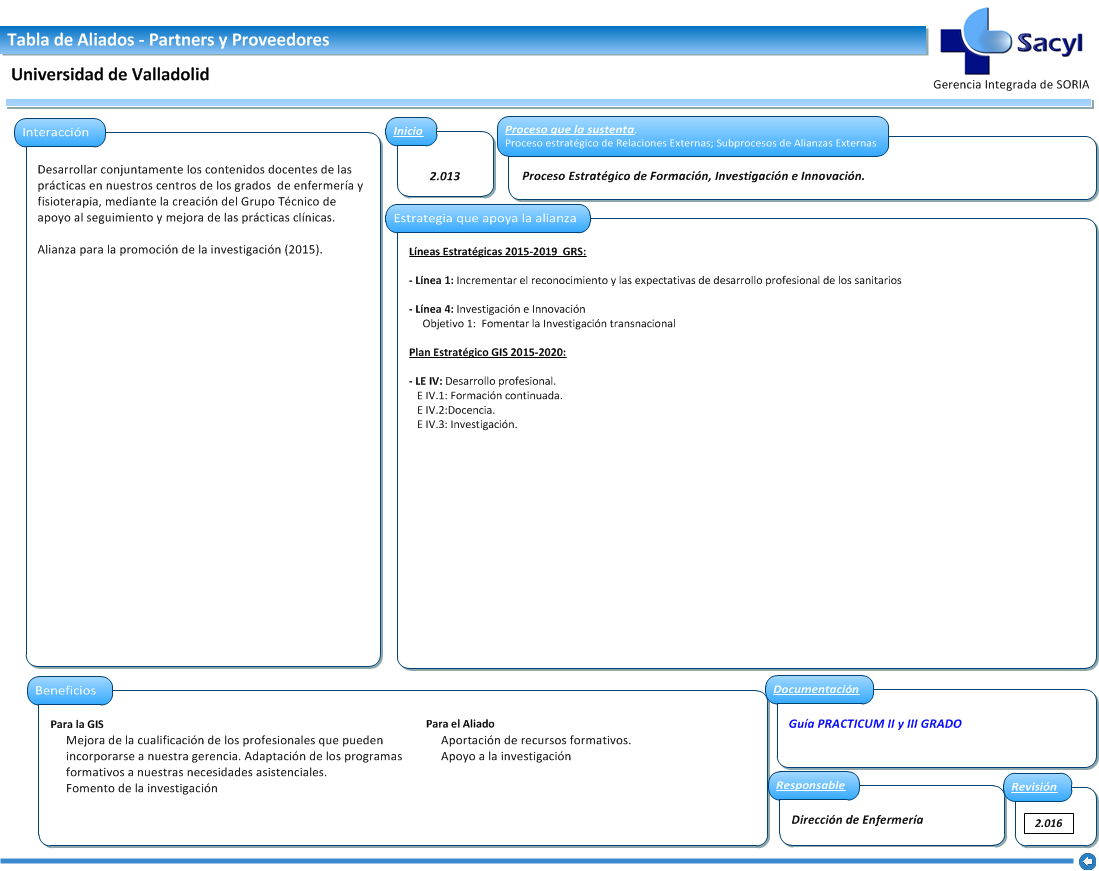The height and width of the screenshot is (871, 1099).
Task: Click the heading "Universidad de Valladolid"
Action: click(110, 74)
